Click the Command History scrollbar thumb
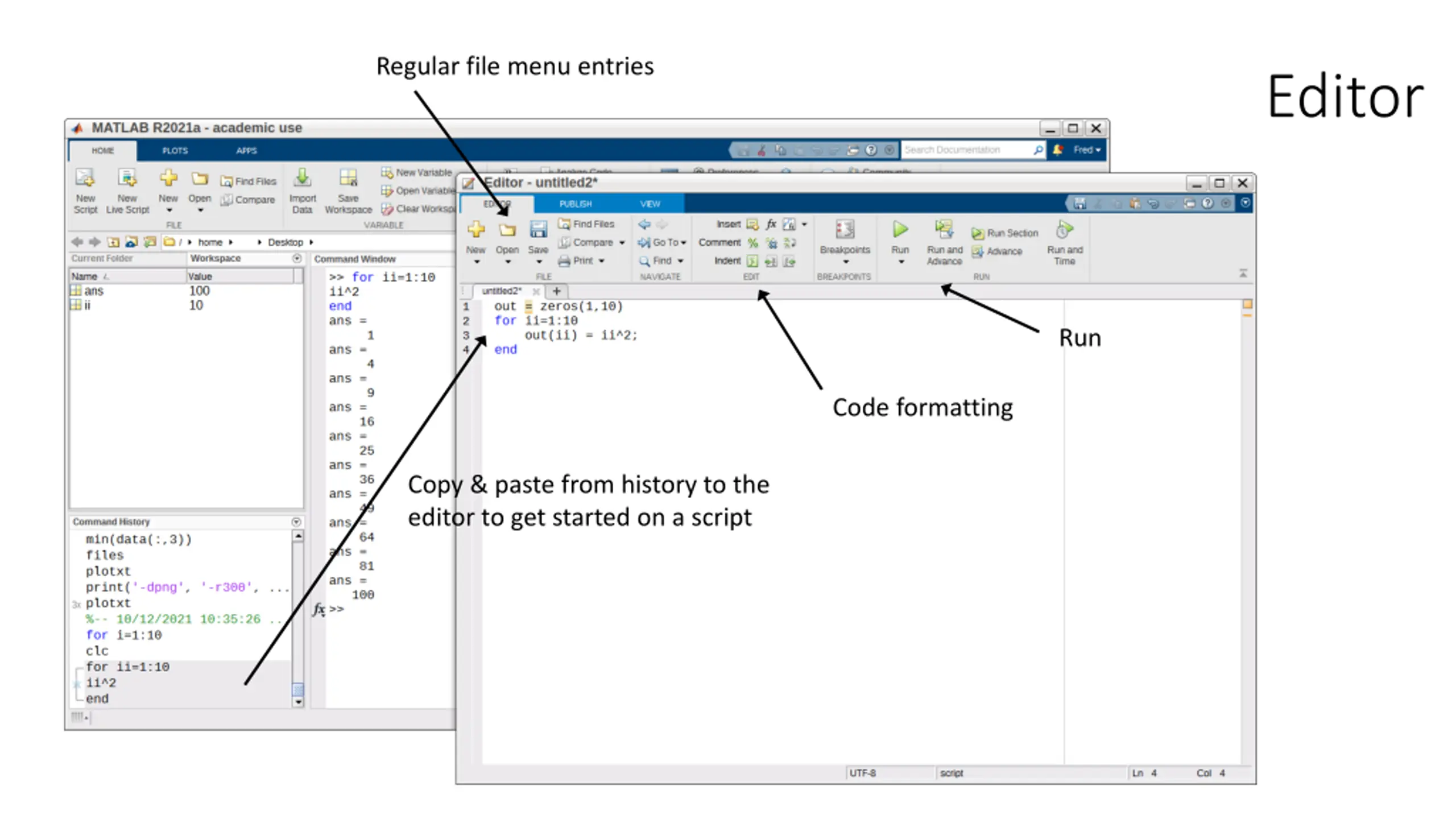The image size is (1456, 819). point(297,689)
